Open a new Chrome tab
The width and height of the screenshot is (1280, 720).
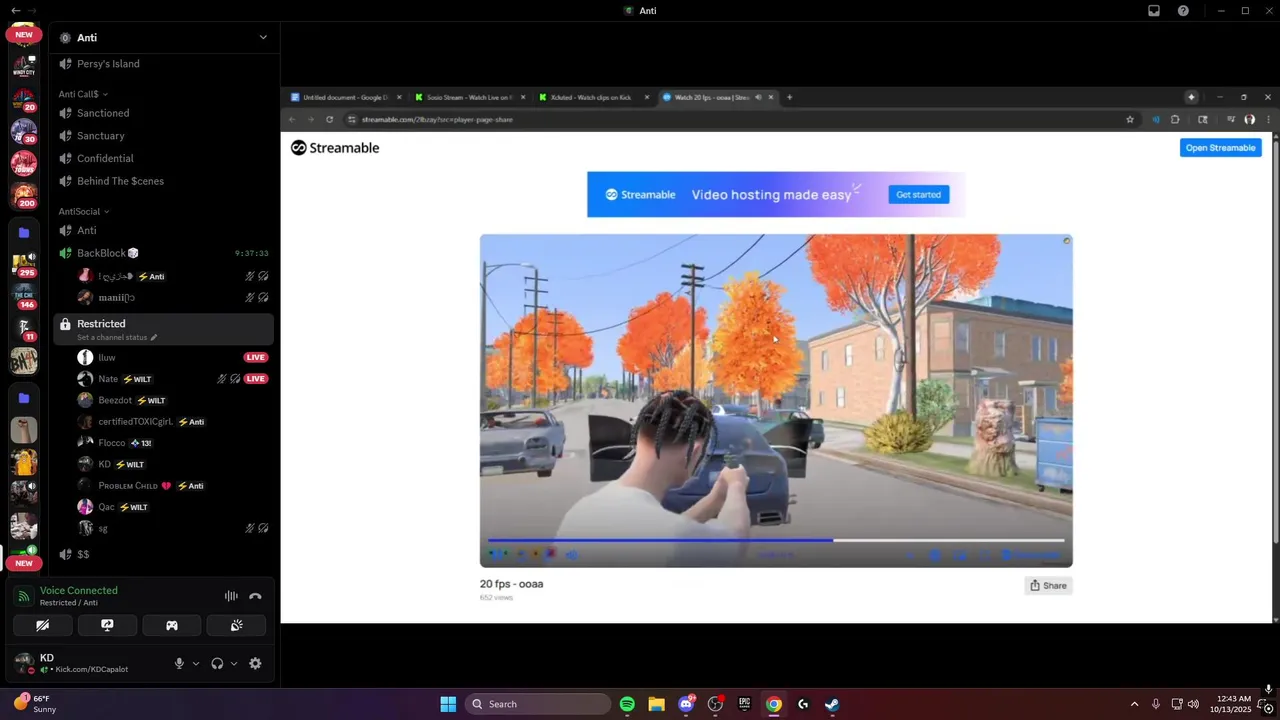click(789, 97)
